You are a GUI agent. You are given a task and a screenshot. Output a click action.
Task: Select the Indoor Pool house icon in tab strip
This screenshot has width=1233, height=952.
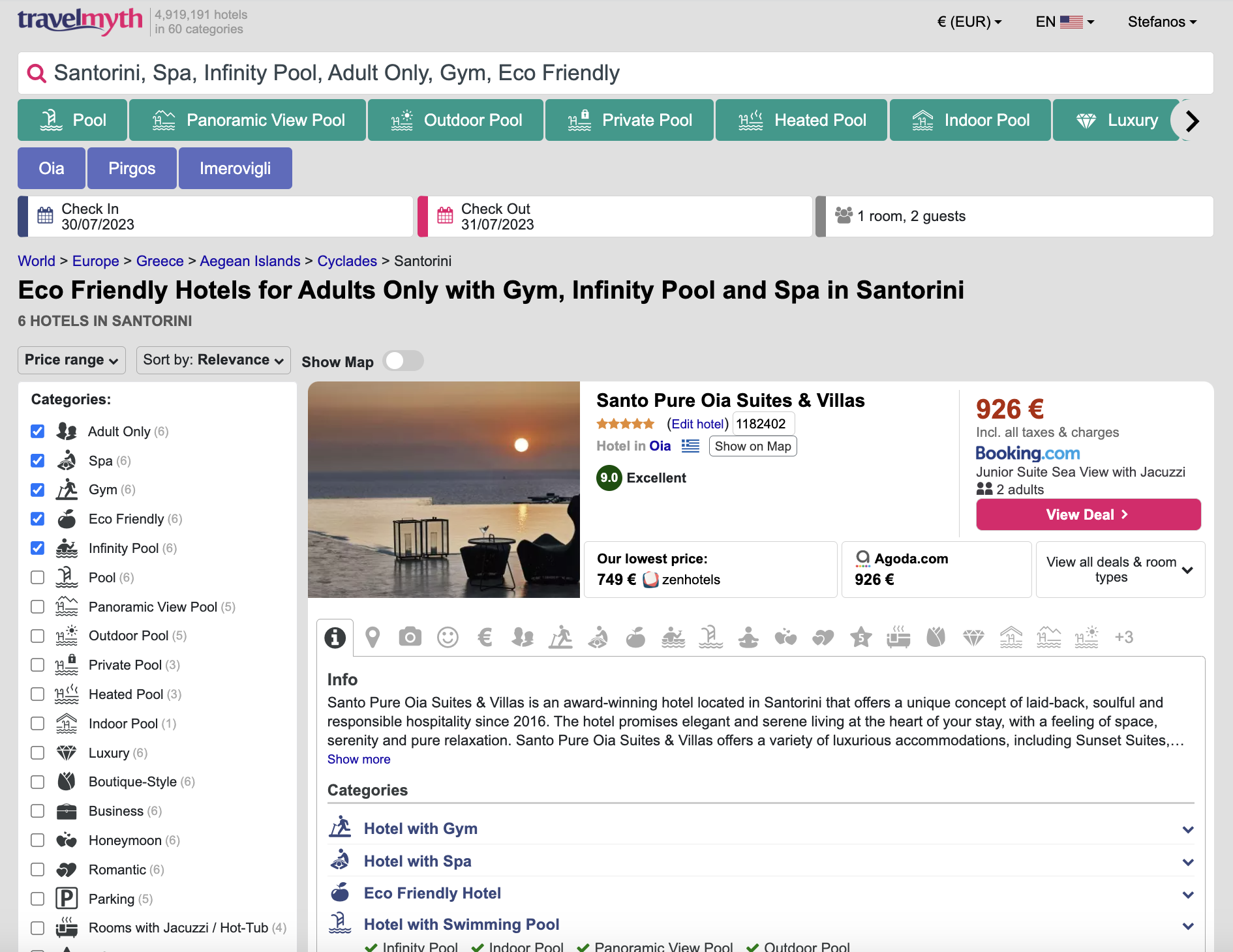click(x=1011, y=637)
